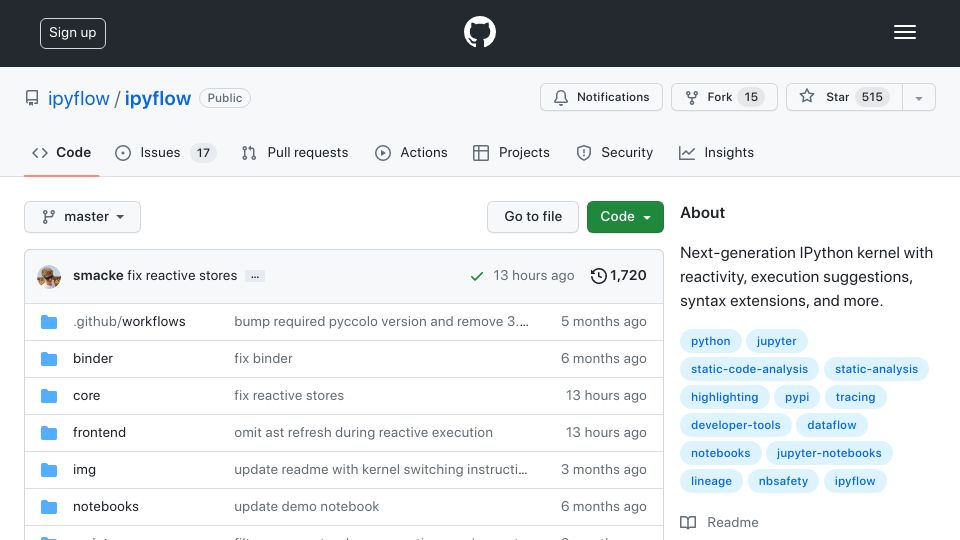Open 'omit ast refresh during reactive execution' commit
Image resolution: width=960 pixels, height=540 pixels.
[x=363, y=432]
